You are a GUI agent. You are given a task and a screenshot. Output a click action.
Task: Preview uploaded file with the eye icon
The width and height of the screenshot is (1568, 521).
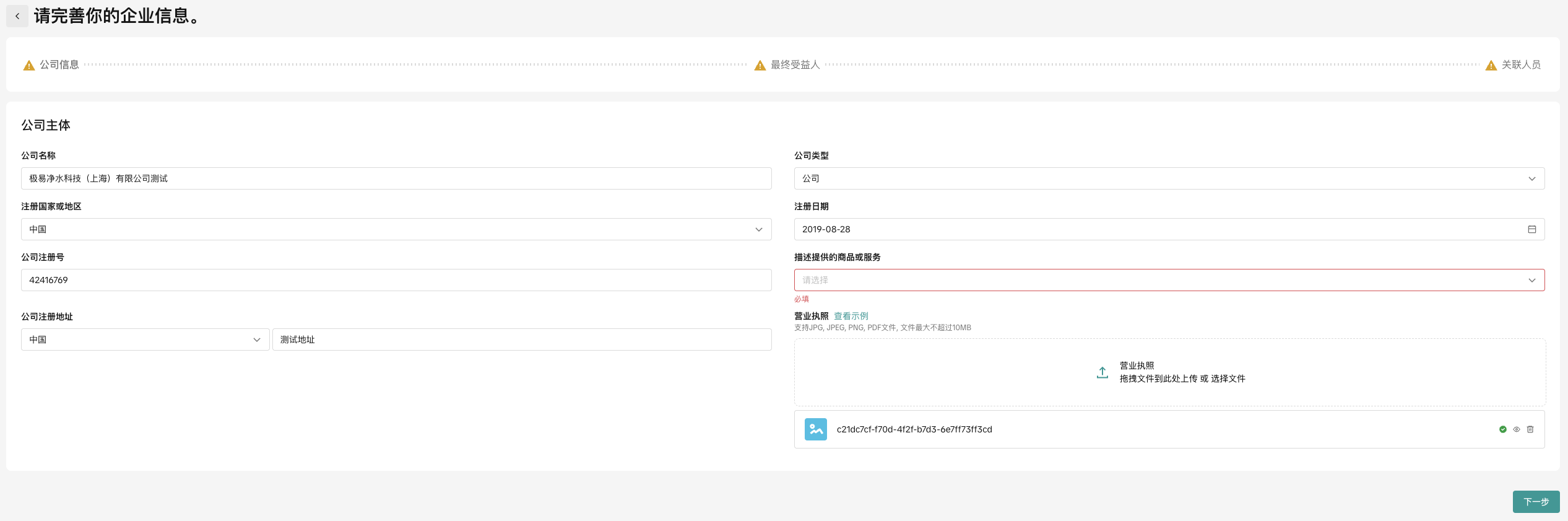click(1516, 429)
